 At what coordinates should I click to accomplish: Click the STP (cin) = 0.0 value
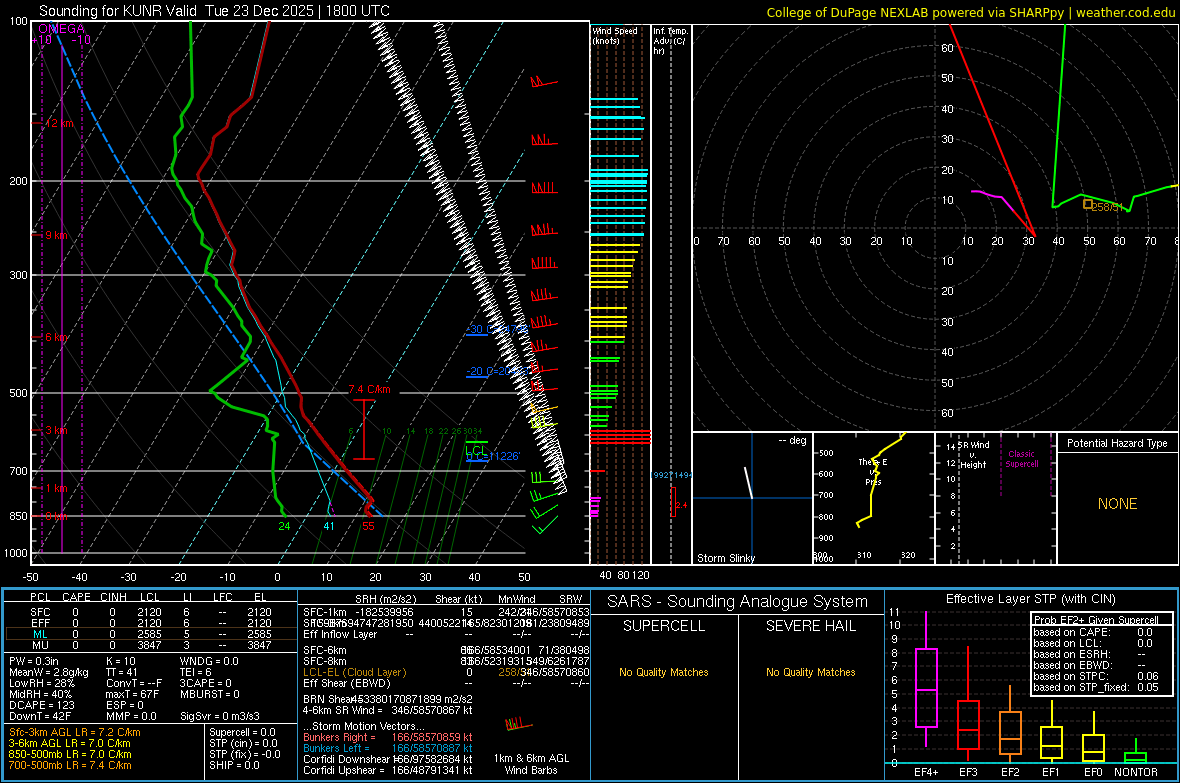[243, 742]
